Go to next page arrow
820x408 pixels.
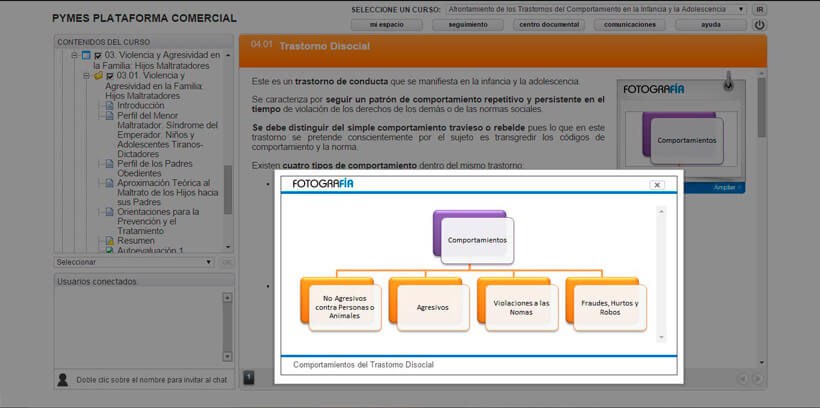757,379
